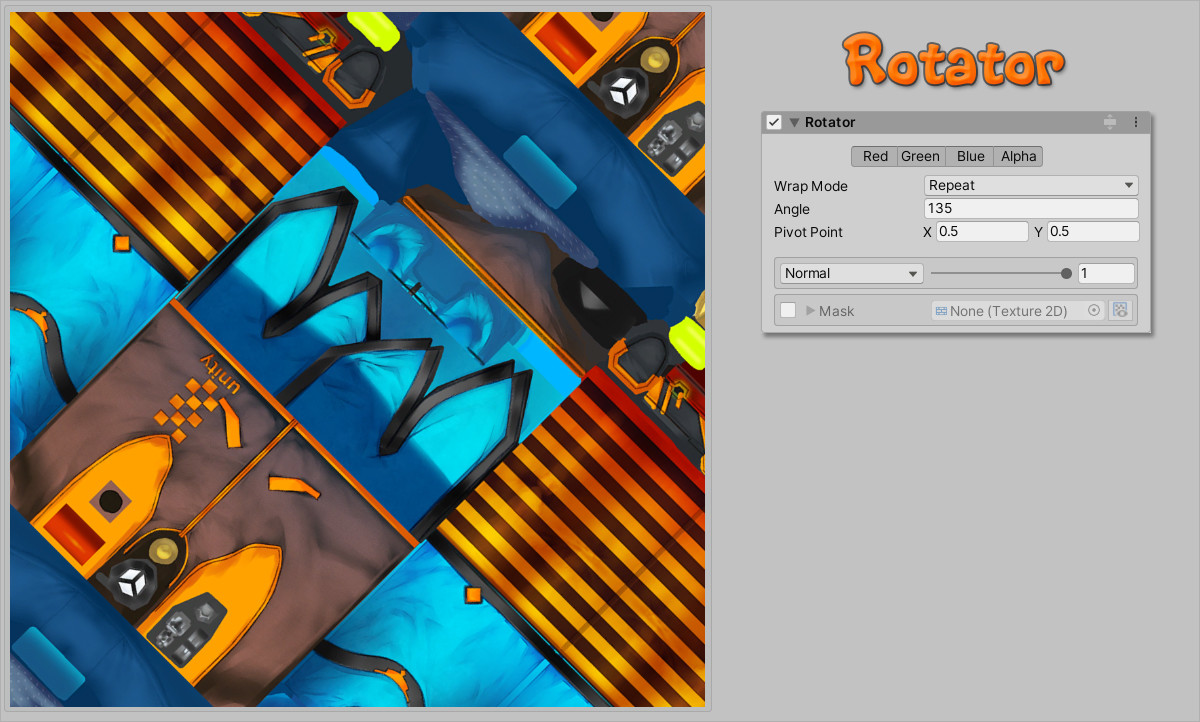Click the Pivot Point label
Image resolution: width=1200 pixels, height=722 pixels.
coord(808,232)
